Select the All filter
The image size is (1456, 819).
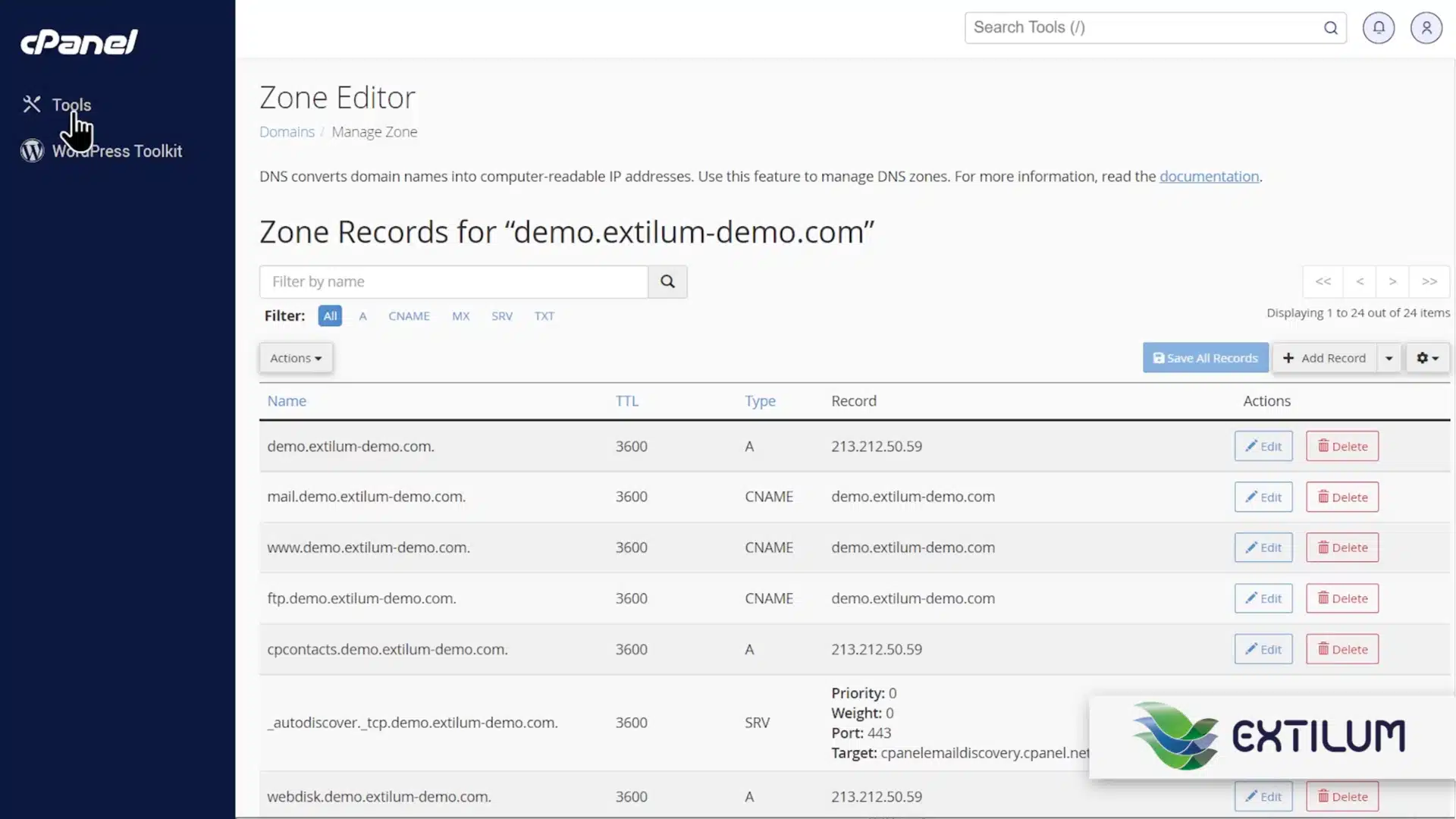coord(330,315)
